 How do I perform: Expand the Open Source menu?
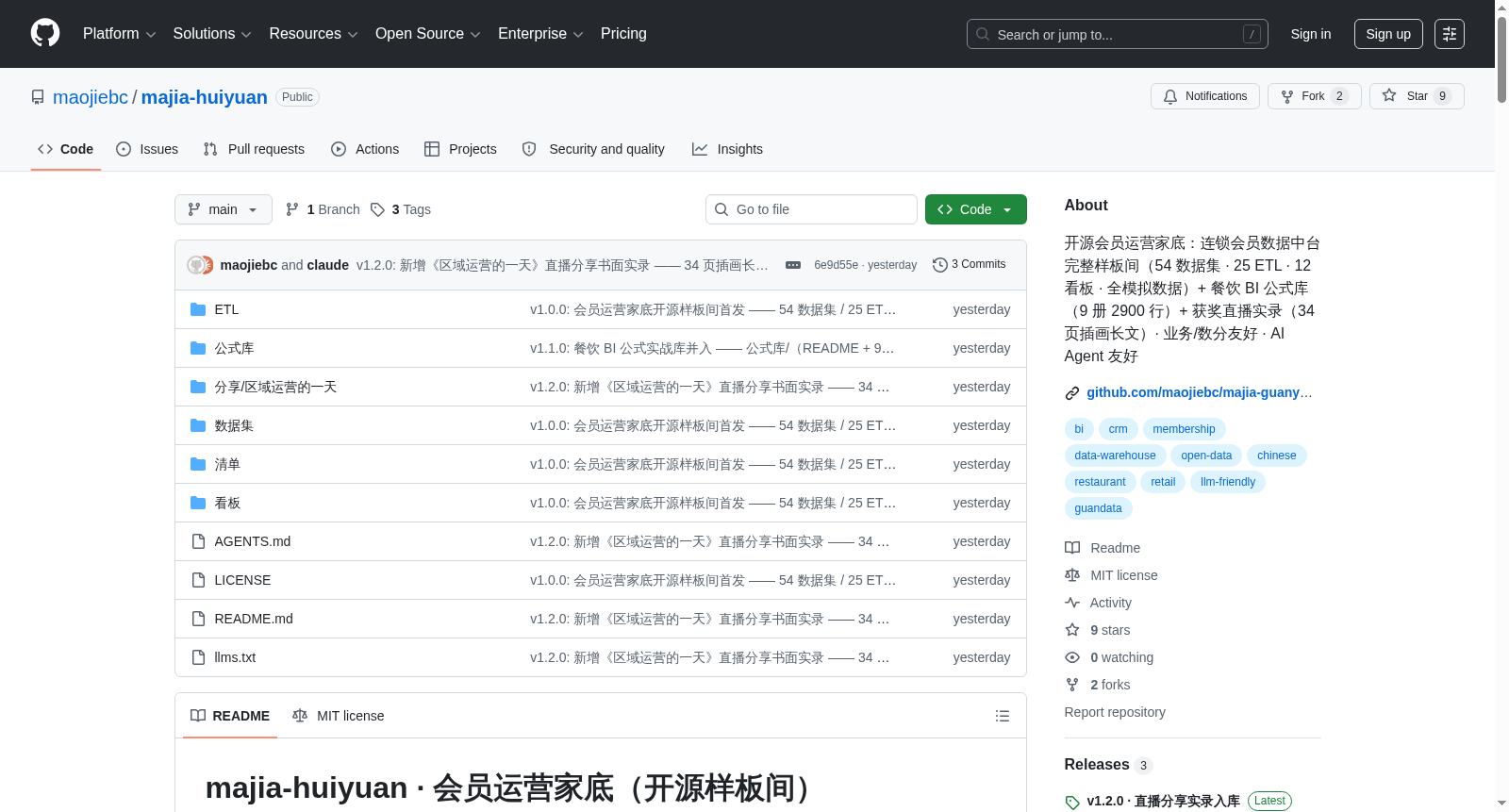click(x=428, y=34)
